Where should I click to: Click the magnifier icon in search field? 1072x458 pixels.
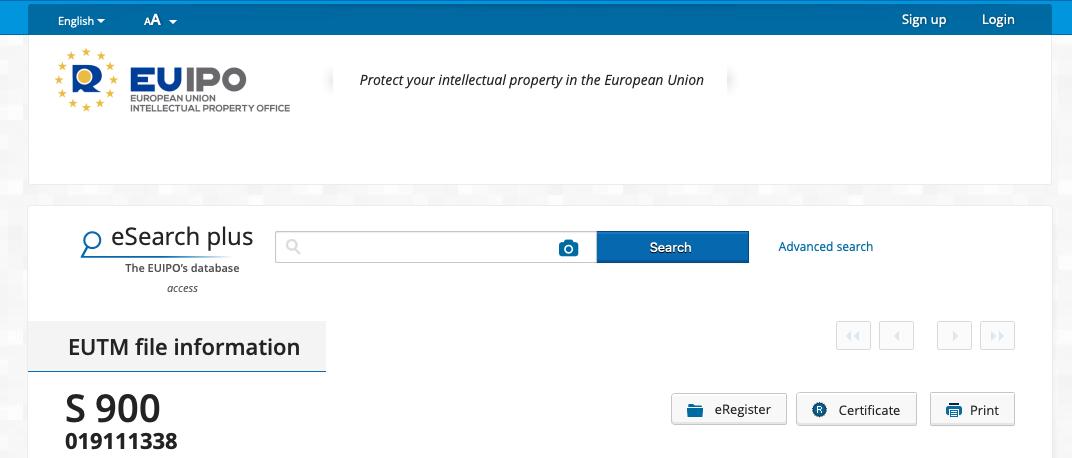tap(293, 247)
